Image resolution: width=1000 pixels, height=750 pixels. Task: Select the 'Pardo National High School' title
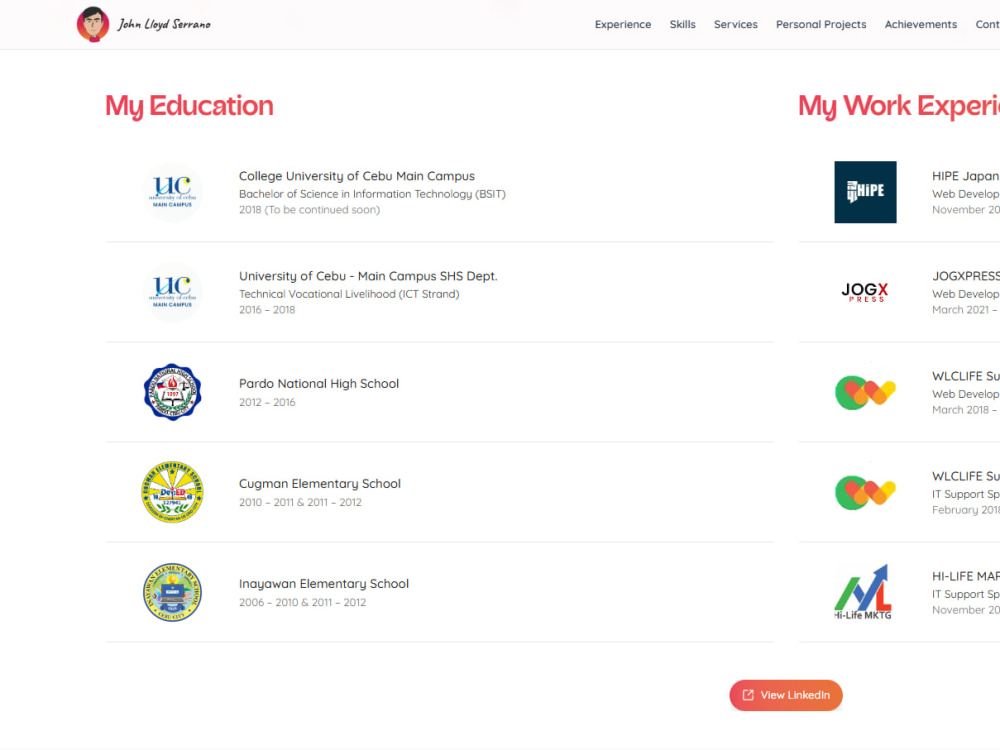pyautogui.click(x=319, y=383)
